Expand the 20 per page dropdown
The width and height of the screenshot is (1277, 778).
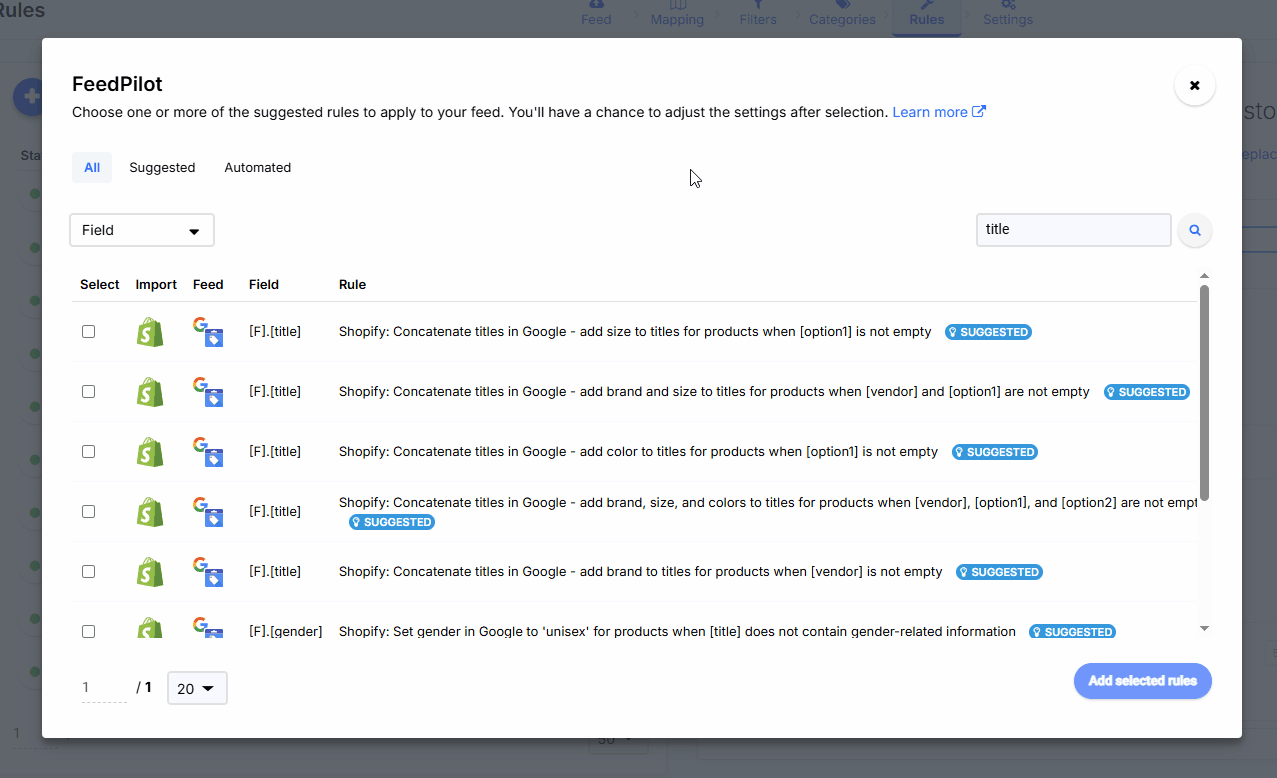pyautogui.click(x=197, y=688)
